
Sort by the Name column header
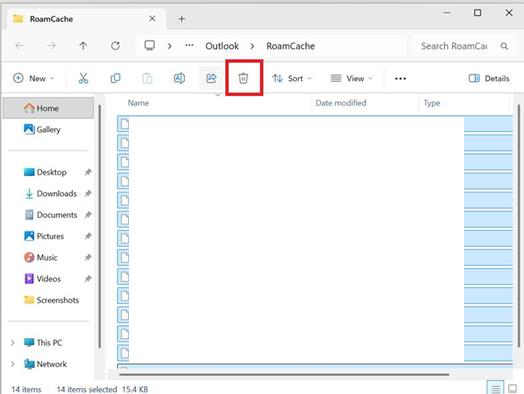point(138,103)
